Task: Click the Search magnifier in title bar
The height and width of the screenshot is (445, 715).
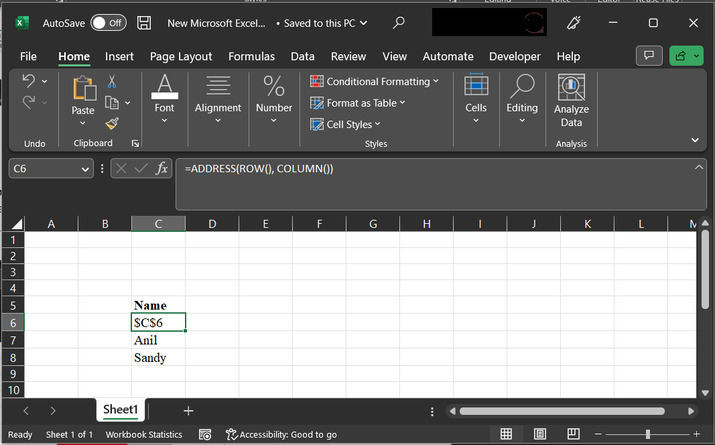Action: (x=399, y=22)
